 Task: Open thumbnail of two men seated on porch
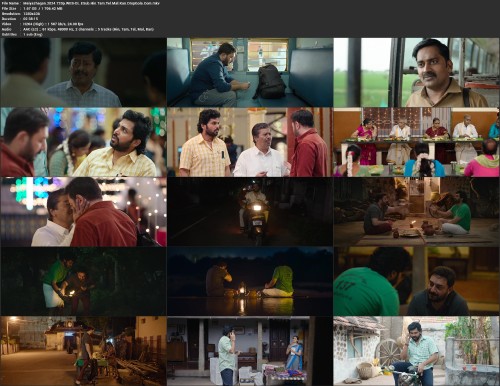pyautogui.click(x=416, y=212)
